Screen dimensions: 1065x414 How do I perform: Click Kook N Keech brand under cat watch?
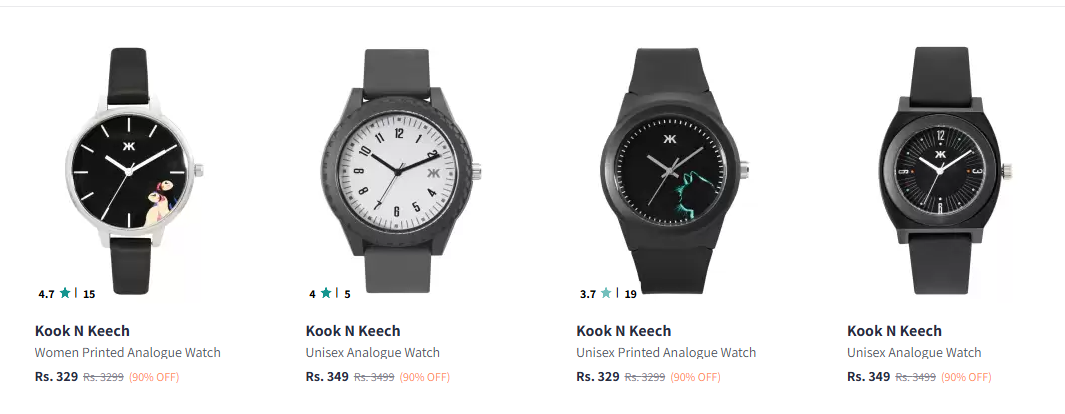pyautogui.click(x=624, y=331)
